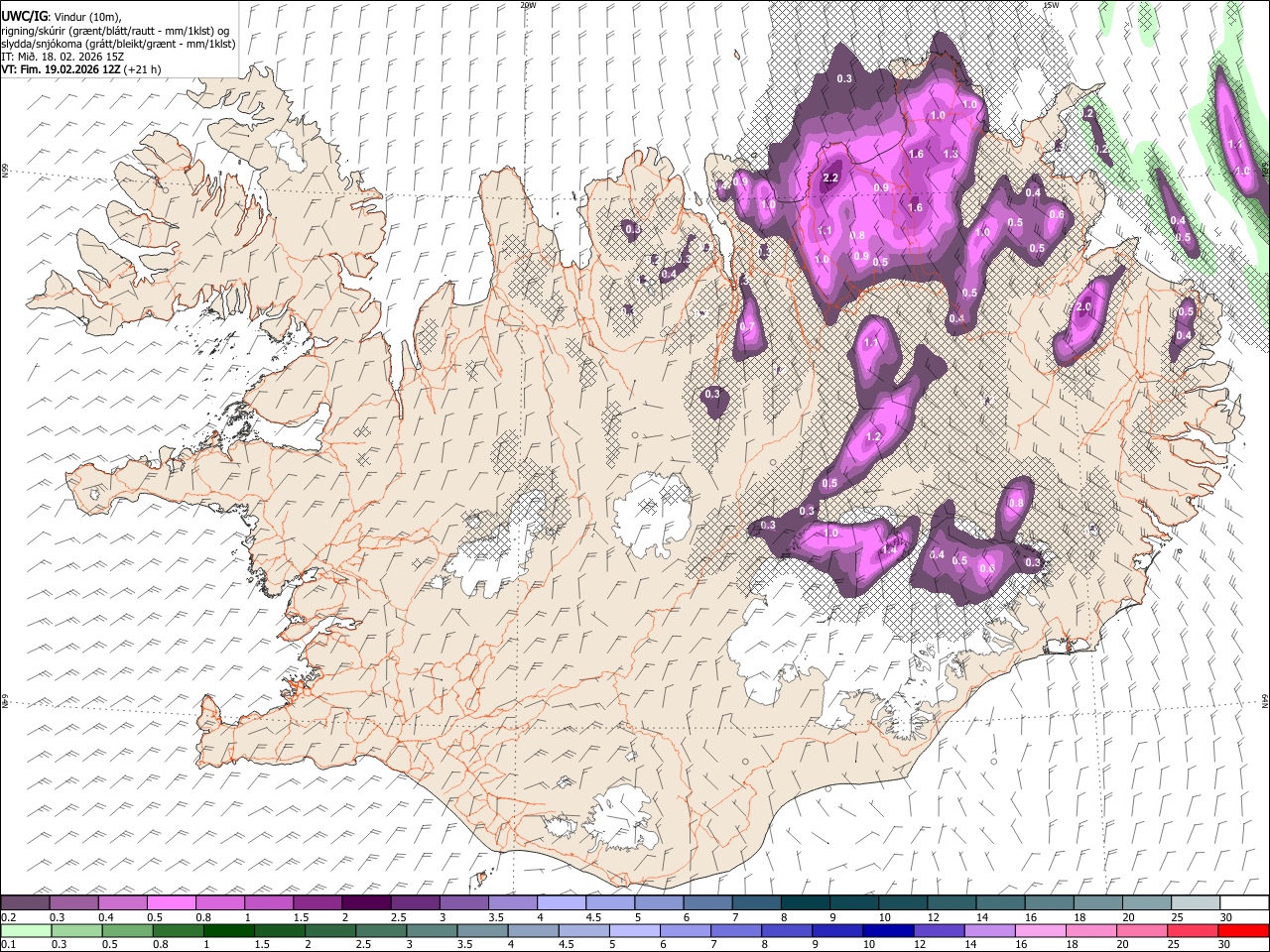Select the "0.7" precipitation value on the map
Screen dimensions: 1270x952
[x=748, y=327]
